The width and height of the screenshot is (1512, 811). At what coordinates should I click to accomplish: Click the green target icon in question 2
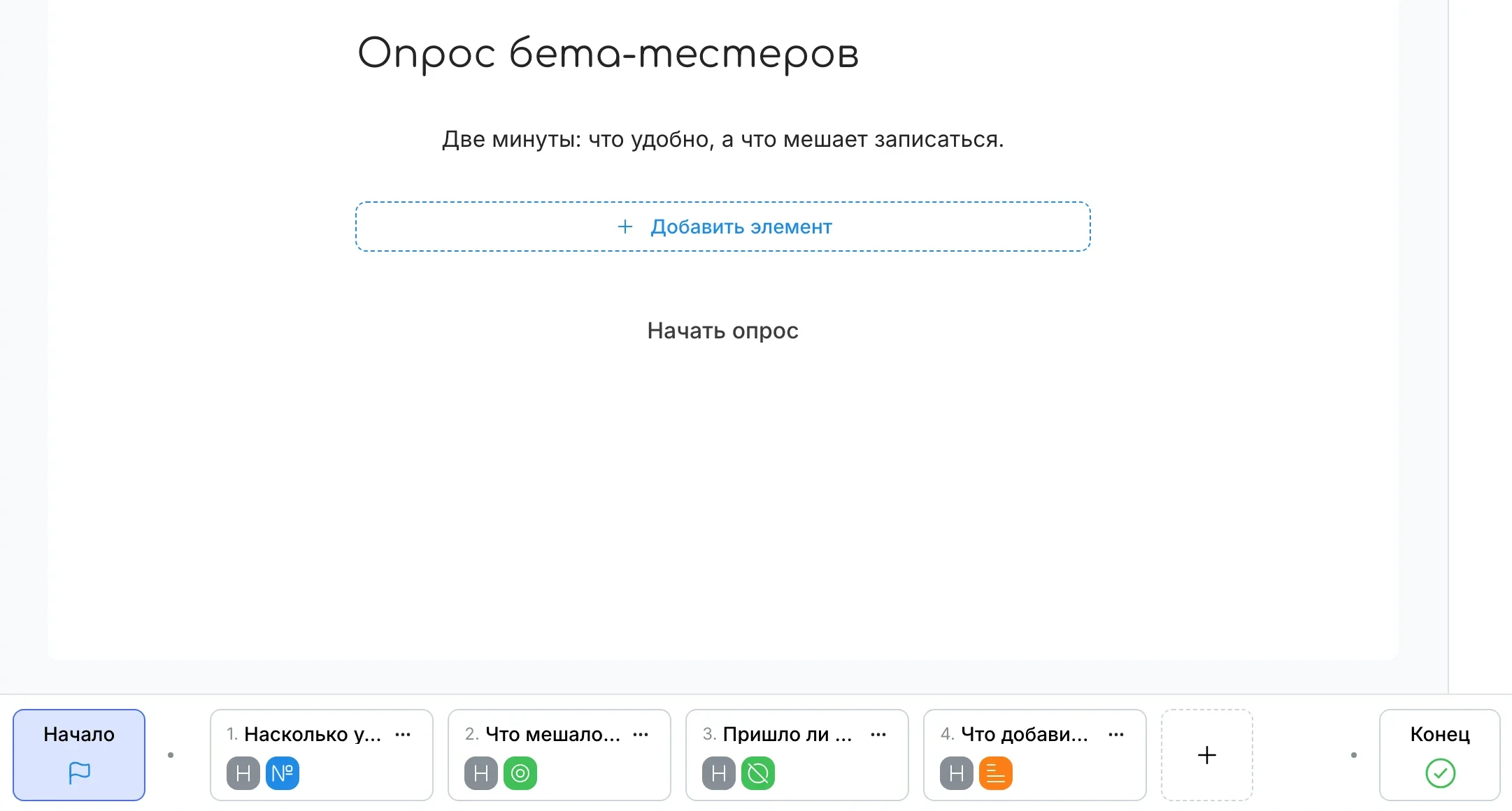(x=520, y=773)
